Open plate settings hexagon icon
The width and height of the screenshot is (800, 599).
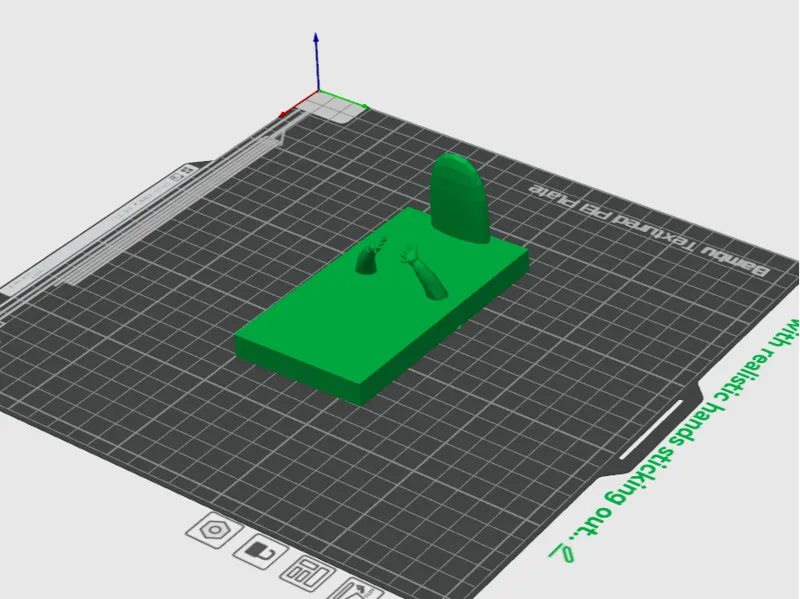pos(214,530)
